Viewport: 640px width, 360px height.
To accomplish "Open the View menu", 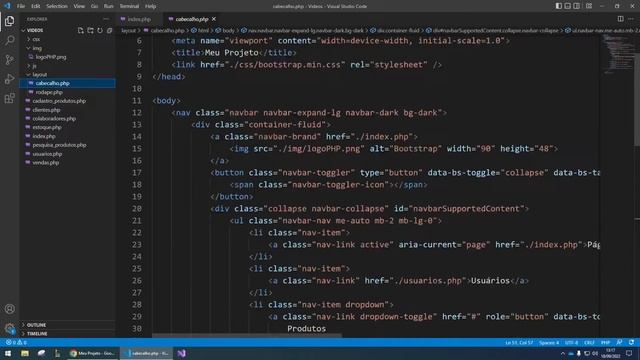I will coord(79,6).
